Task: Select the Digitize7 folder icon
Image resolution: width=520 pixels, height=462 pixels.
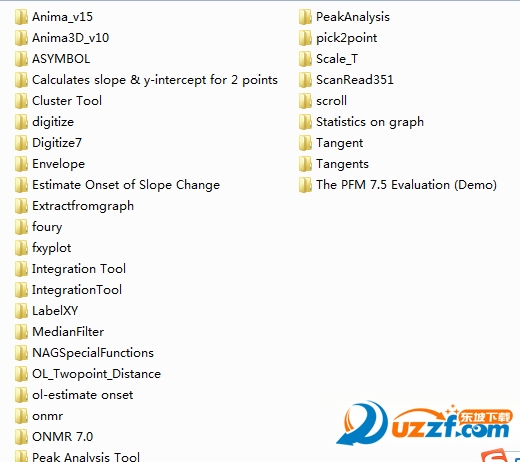Action: (21, 143)
